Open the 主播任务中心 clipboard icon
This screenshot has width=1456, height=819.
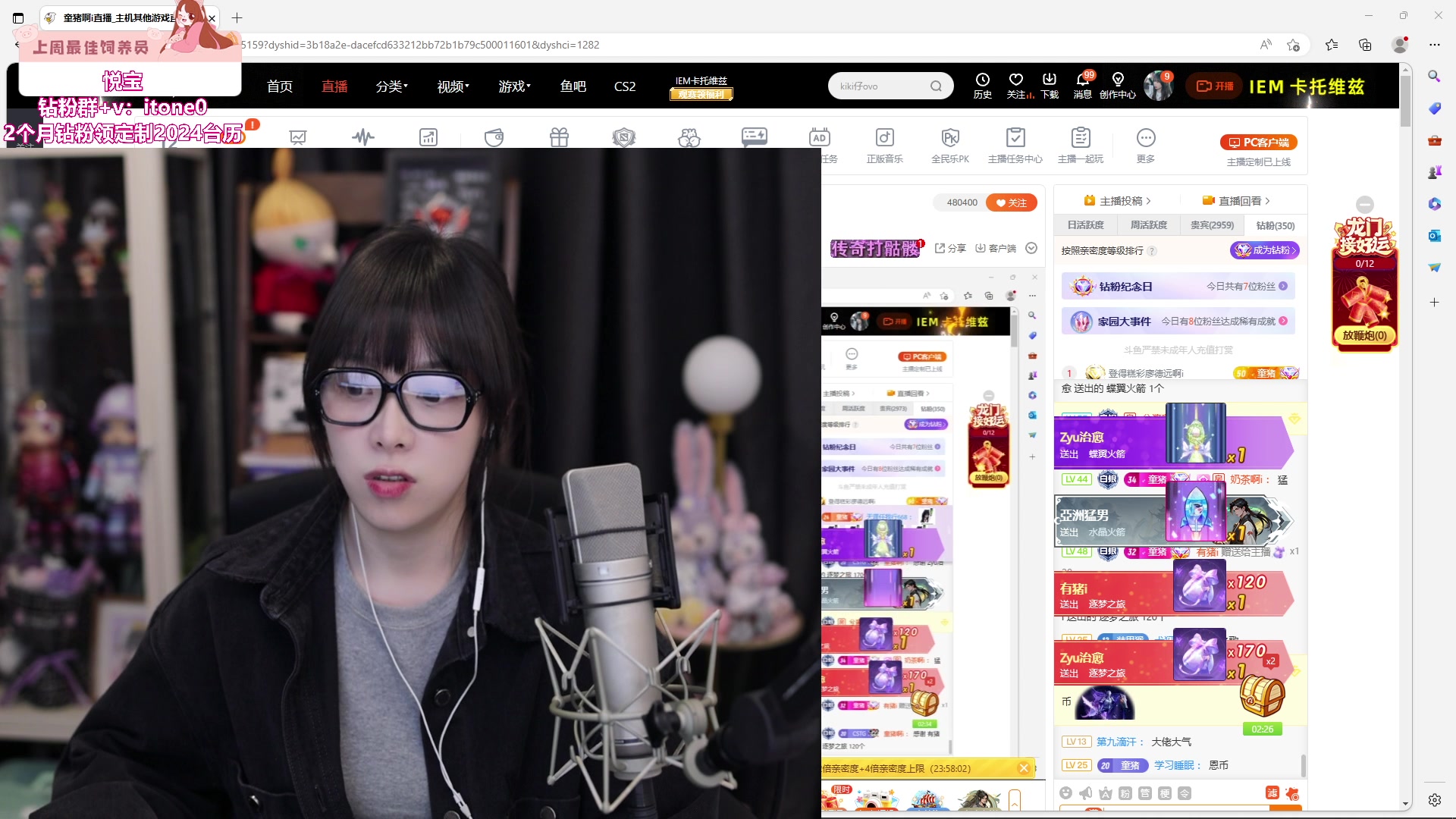pyautogui.click(x=1015, y=139)
